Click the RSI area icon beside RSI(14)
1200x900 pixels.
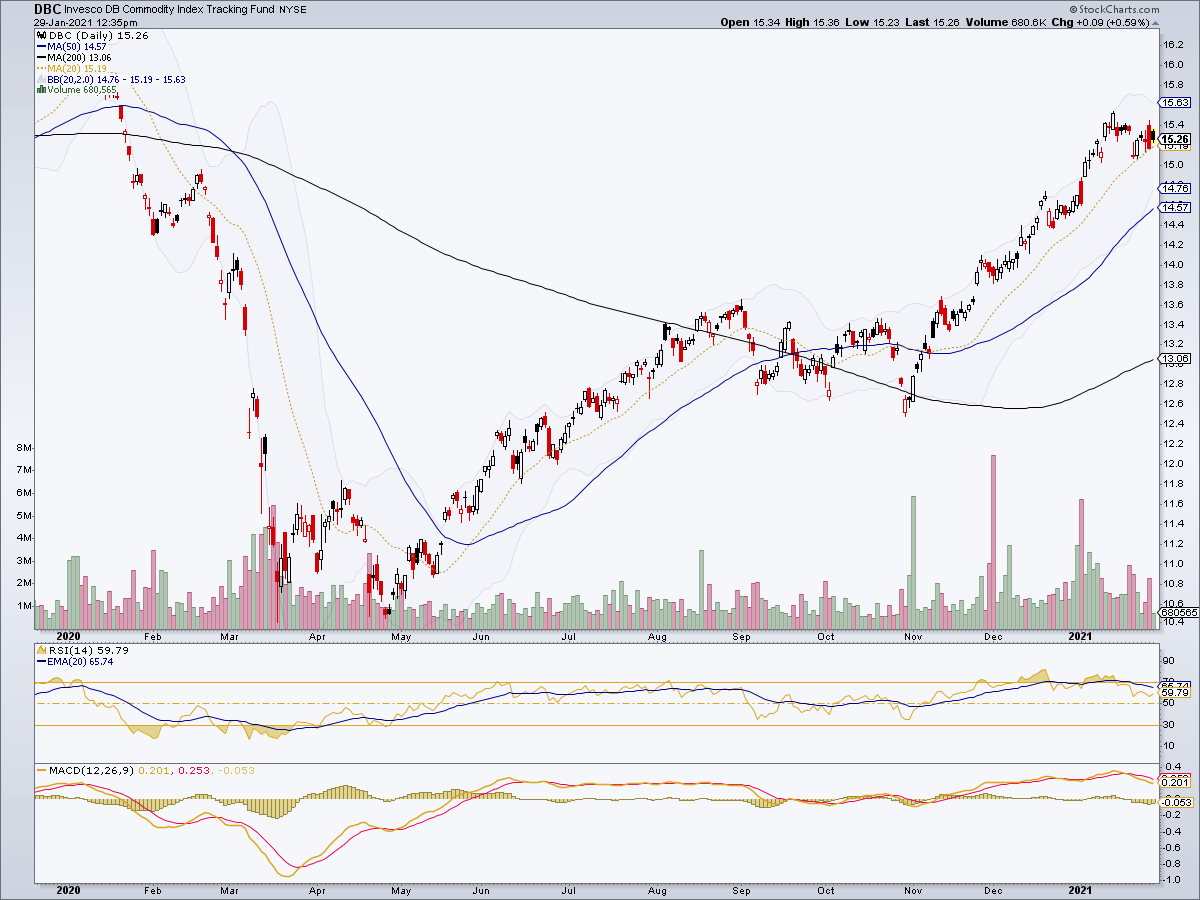tap(41, 650)
